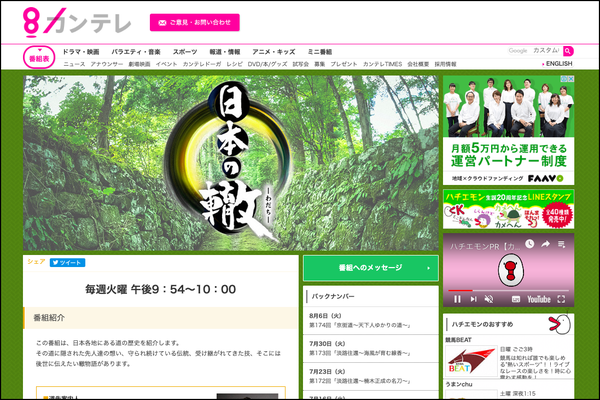The width and height of the screenshot is (600, 400).
Task: Click the Twitter ツイート share button
Action: tap(67, 262)
